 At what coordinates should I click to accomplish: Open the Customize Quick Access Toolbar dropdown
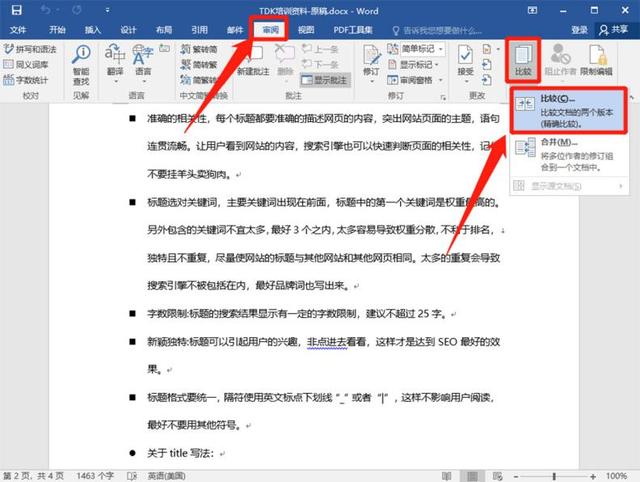pyautogui.click(x=107, y=11)
